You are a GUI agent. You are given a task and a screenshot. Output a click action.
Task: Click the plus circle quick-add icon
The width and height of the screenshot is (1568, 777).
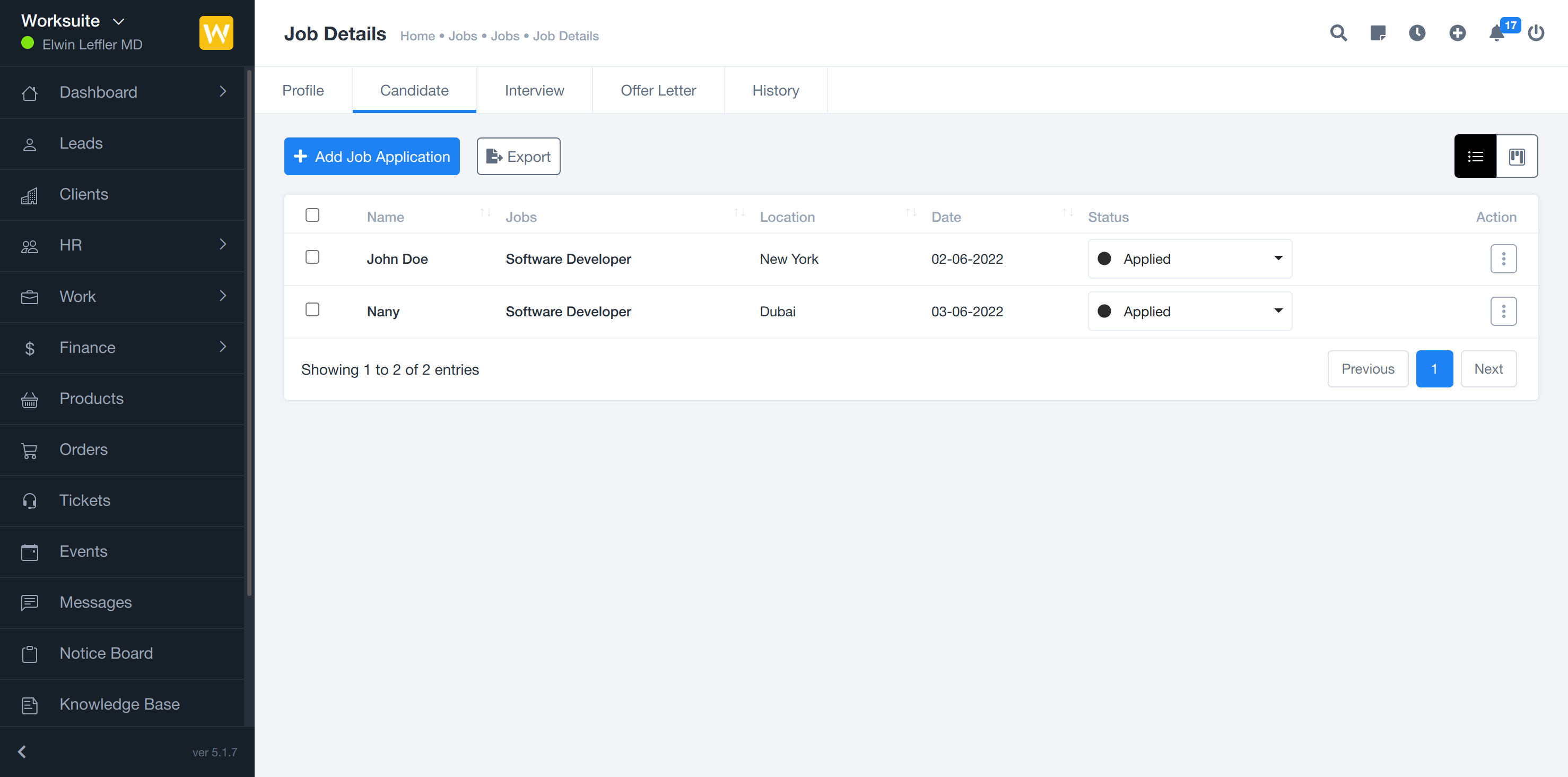pyautogui.click(x=1457, y=33)
